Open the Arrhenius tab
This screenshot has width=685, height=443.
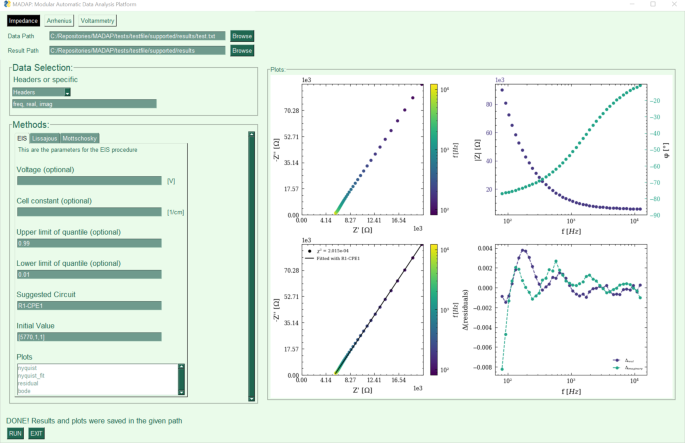click(59, 21)
